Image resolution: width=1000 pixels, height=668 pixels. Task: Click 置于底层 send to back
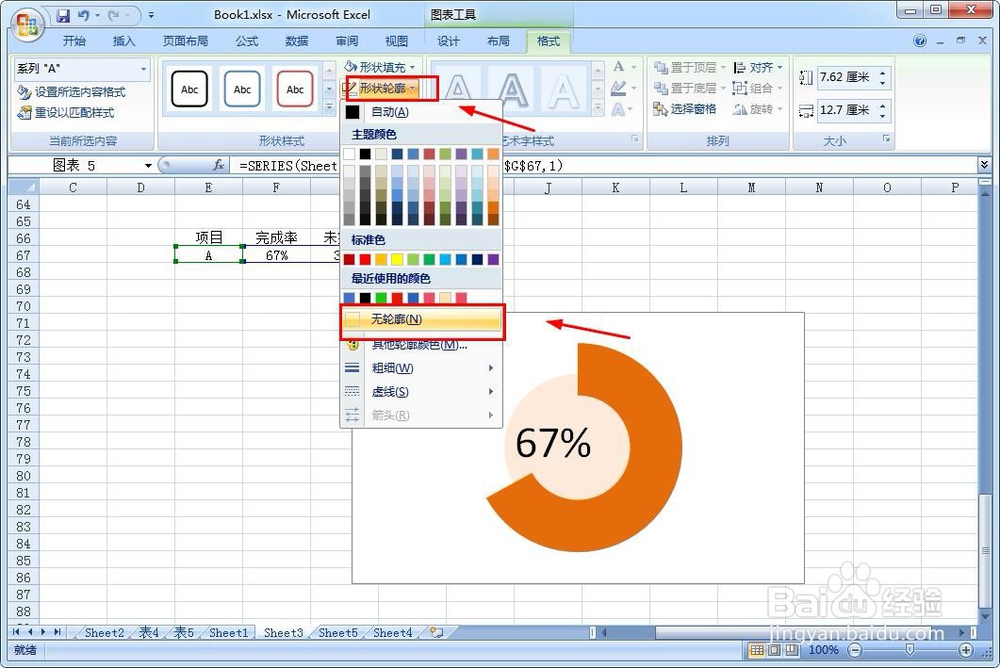(x=691, y=88)
